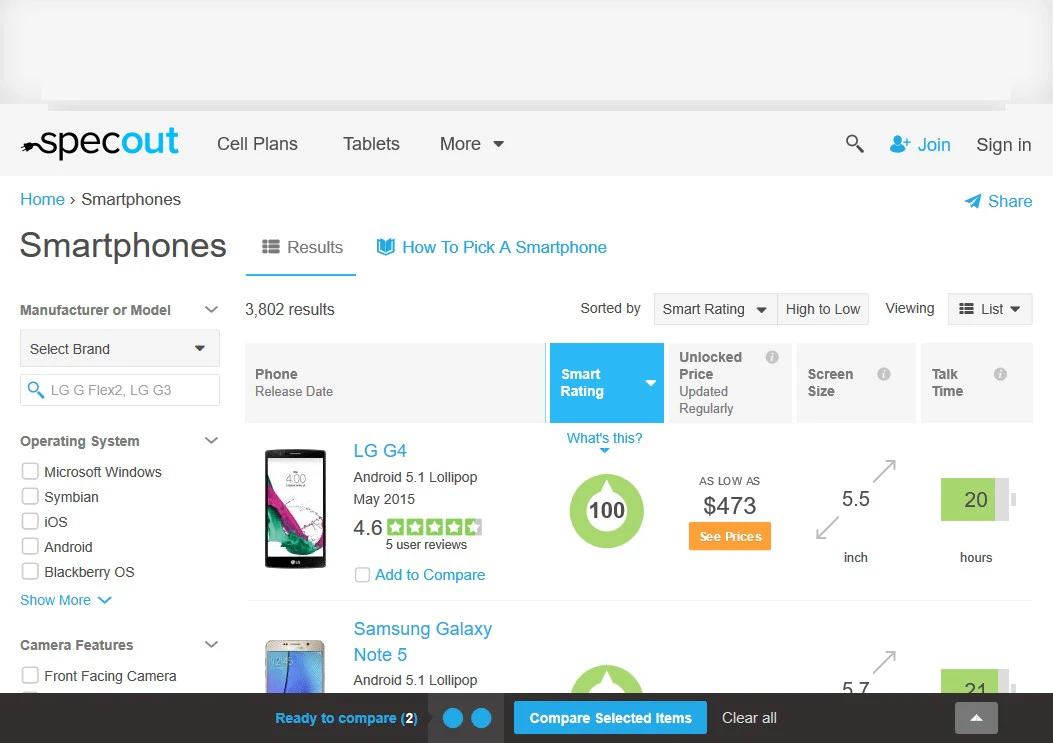Click the Screen Size column header
The image size is (1053, 743).
[856, 383]
